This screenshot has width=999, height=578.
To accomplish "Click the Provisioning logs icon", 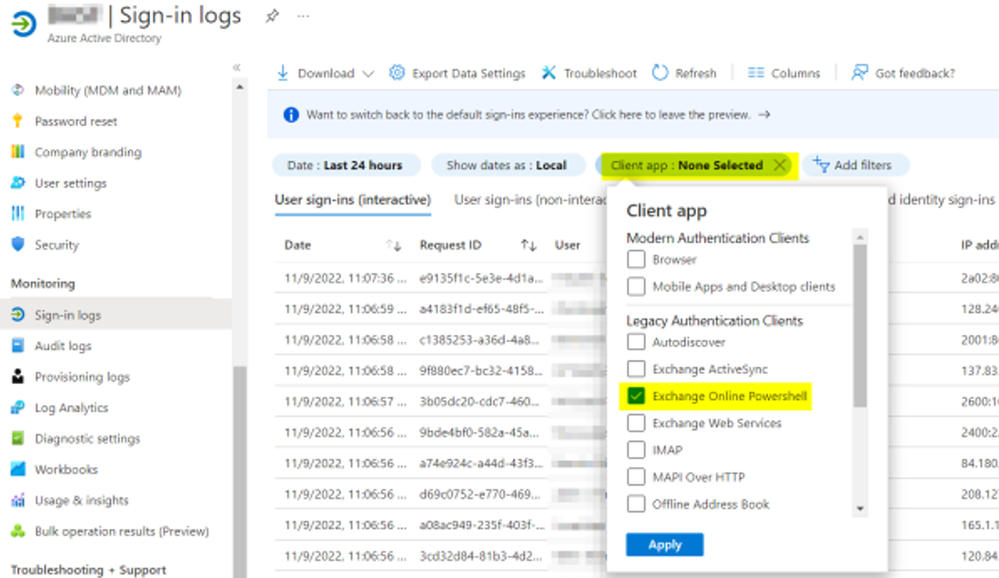I will pos(18,376).
